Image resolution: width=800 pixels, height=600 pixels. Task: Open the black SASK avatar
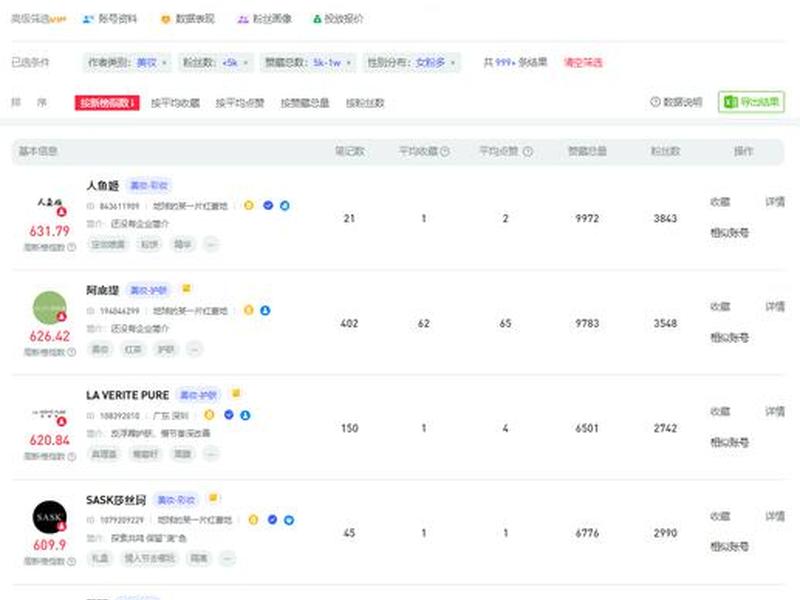click(x=49, y=517)
